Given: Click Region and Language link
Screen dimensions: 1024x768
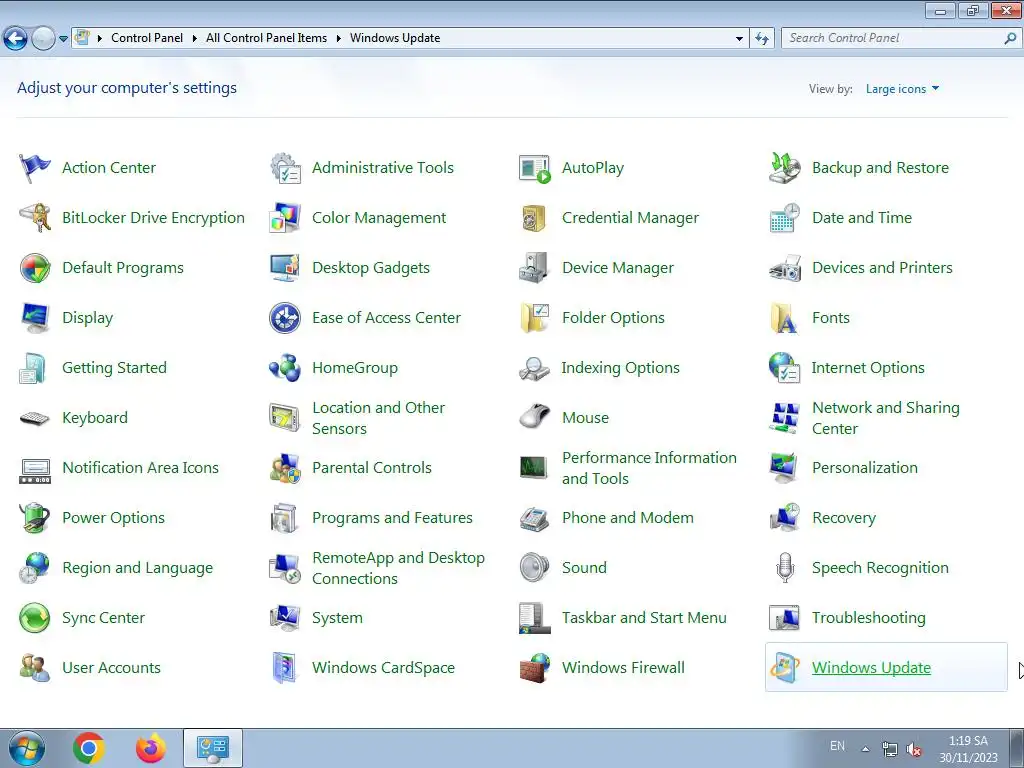Looking at the screenshot, I should coord(137,568).
